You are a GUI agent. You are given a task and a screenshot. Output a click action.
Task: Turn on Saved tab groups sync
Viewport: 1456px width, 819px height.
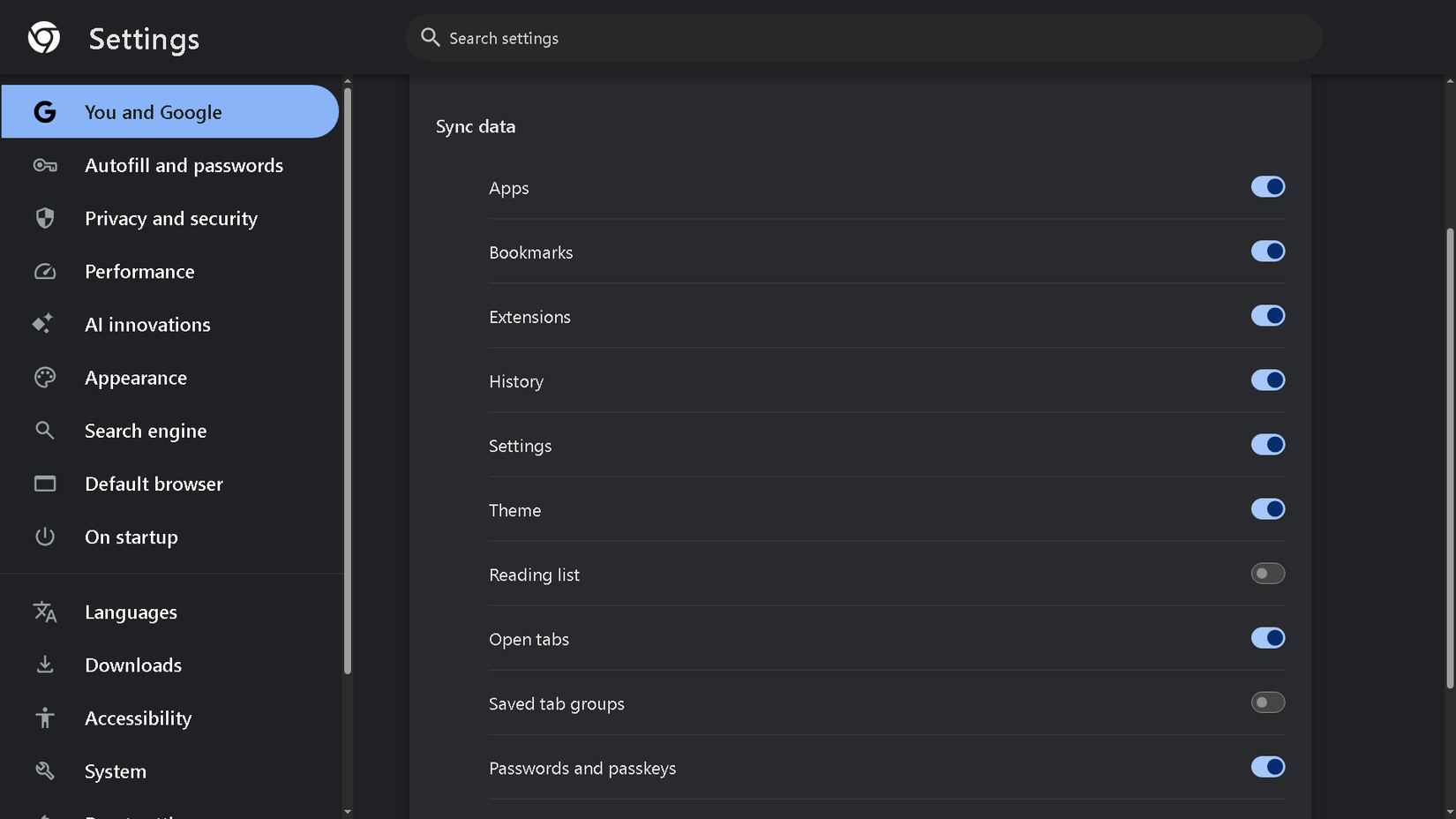point(1268,703)
